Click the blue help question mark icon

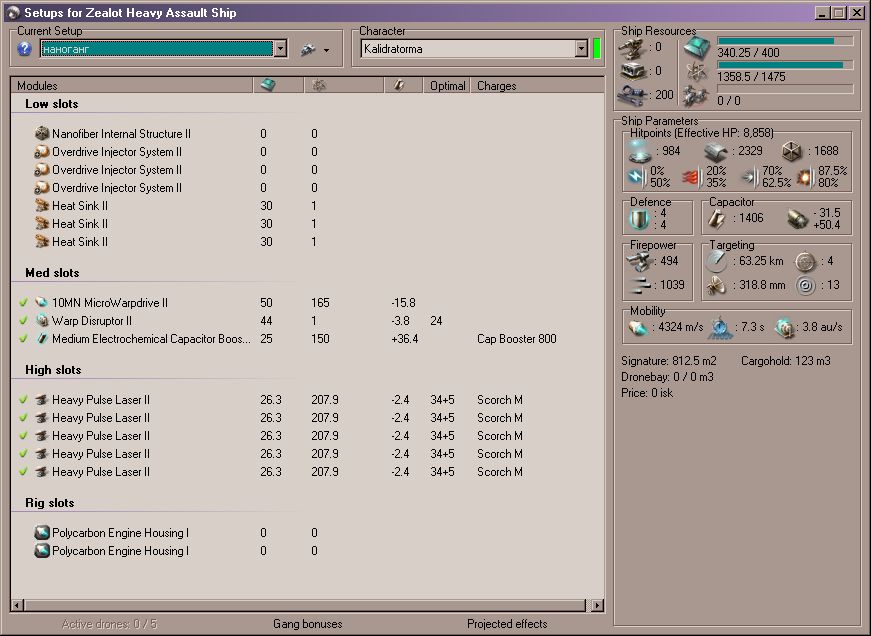pyautogui.click(x=25, y=49)
